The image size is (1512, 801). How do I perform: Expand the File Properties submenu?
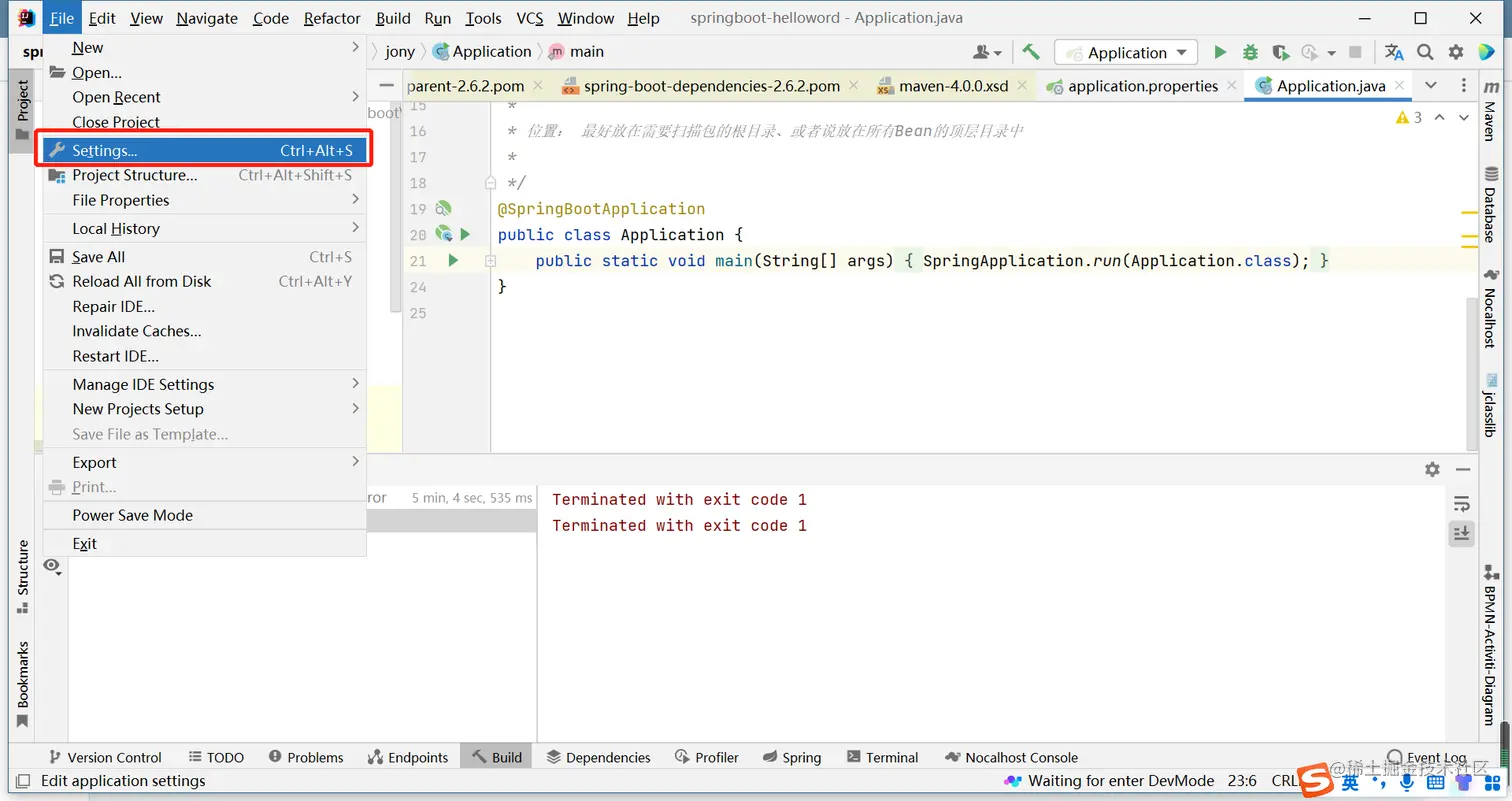(x=204, y=200)
